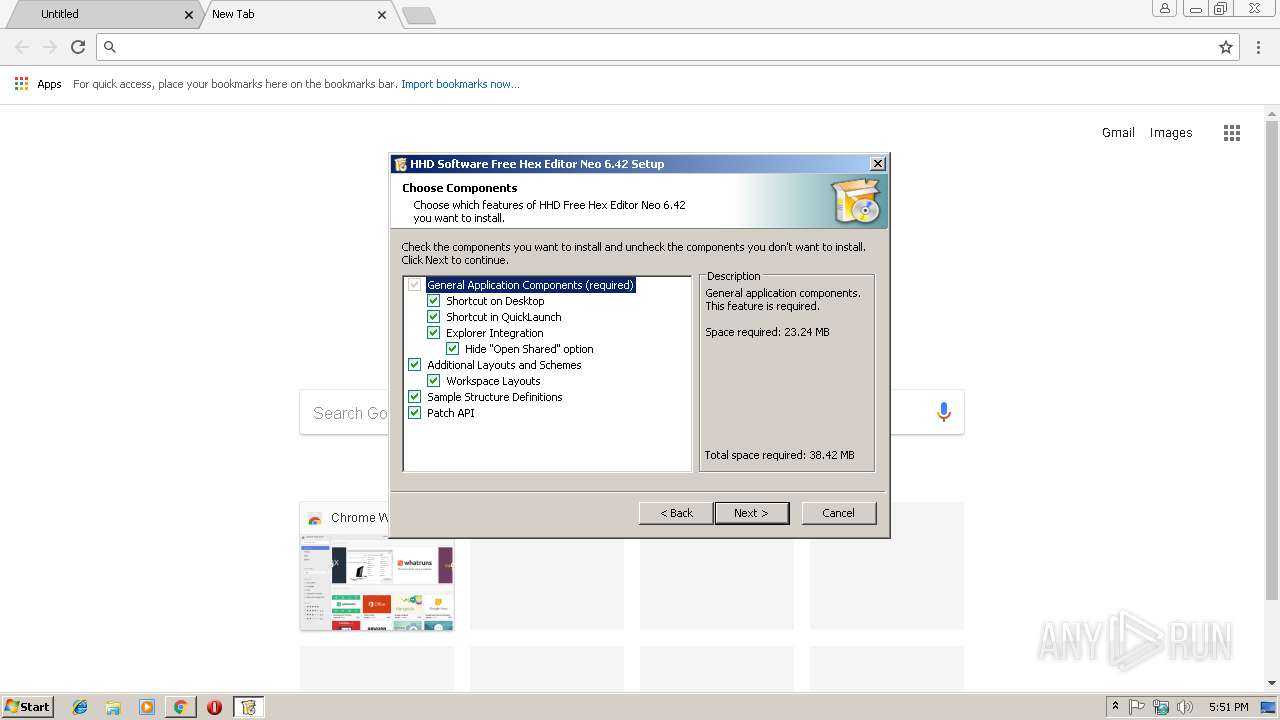Close the Hex Editor Neo Setup dialog
The width and height of the screenshot is (1280, 720).
click(x=877, y=164)
